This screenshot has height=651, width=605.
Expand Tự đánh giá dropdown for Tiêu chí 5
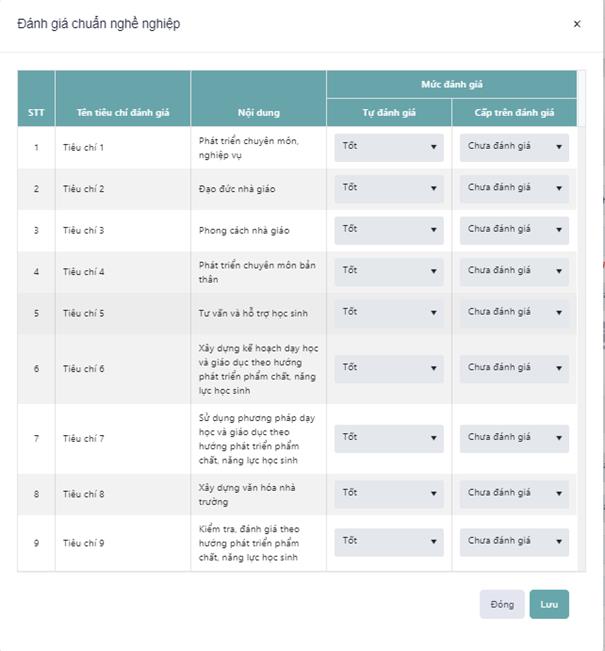click(x=389, y=313)
